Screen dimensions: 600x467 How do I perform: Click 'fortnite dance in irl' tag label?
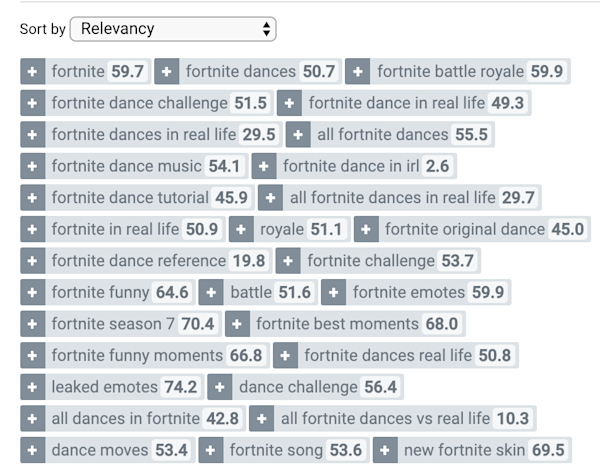(351, 166)
